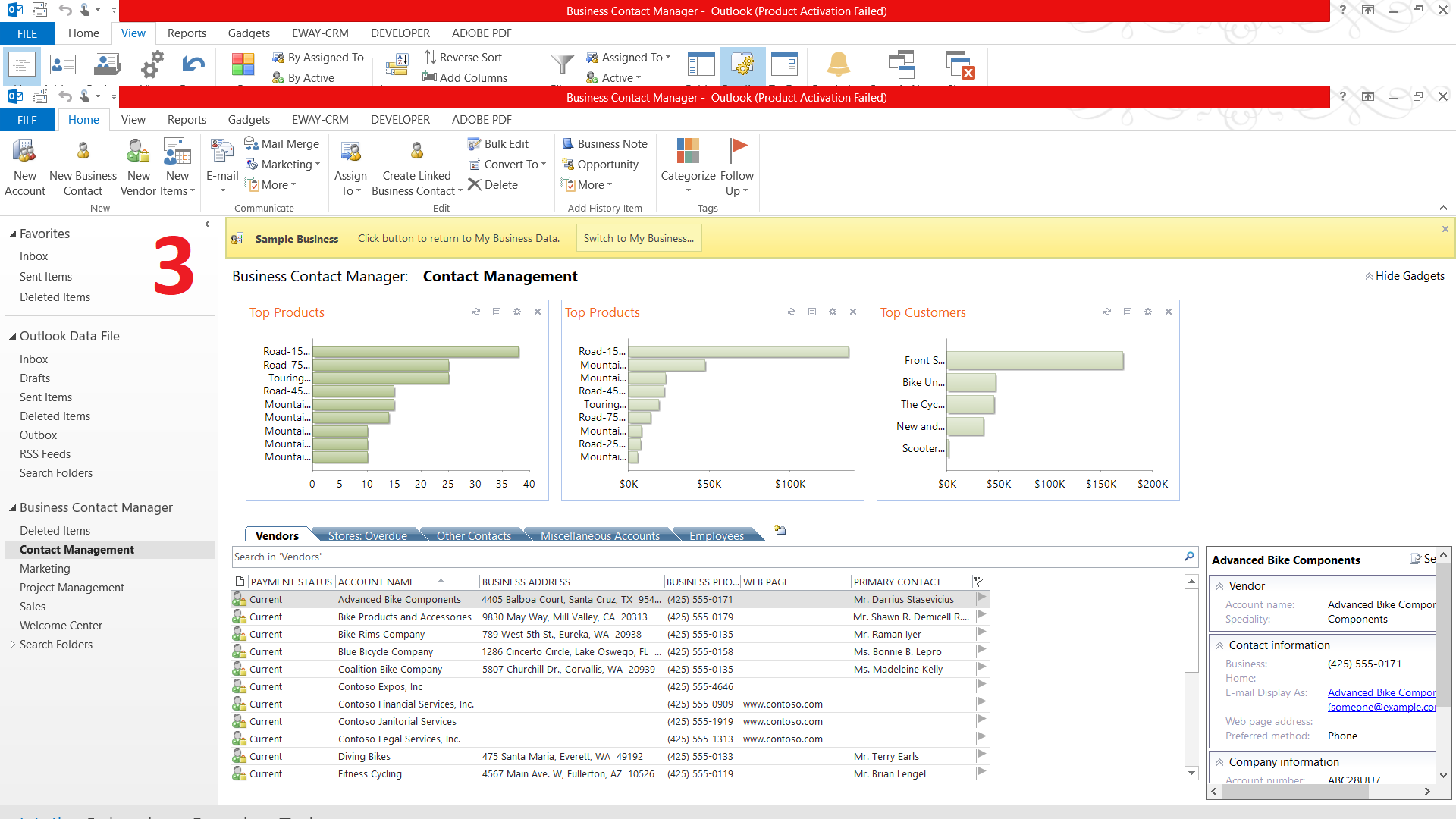Open Welcome Center folder

coord(61,625)
